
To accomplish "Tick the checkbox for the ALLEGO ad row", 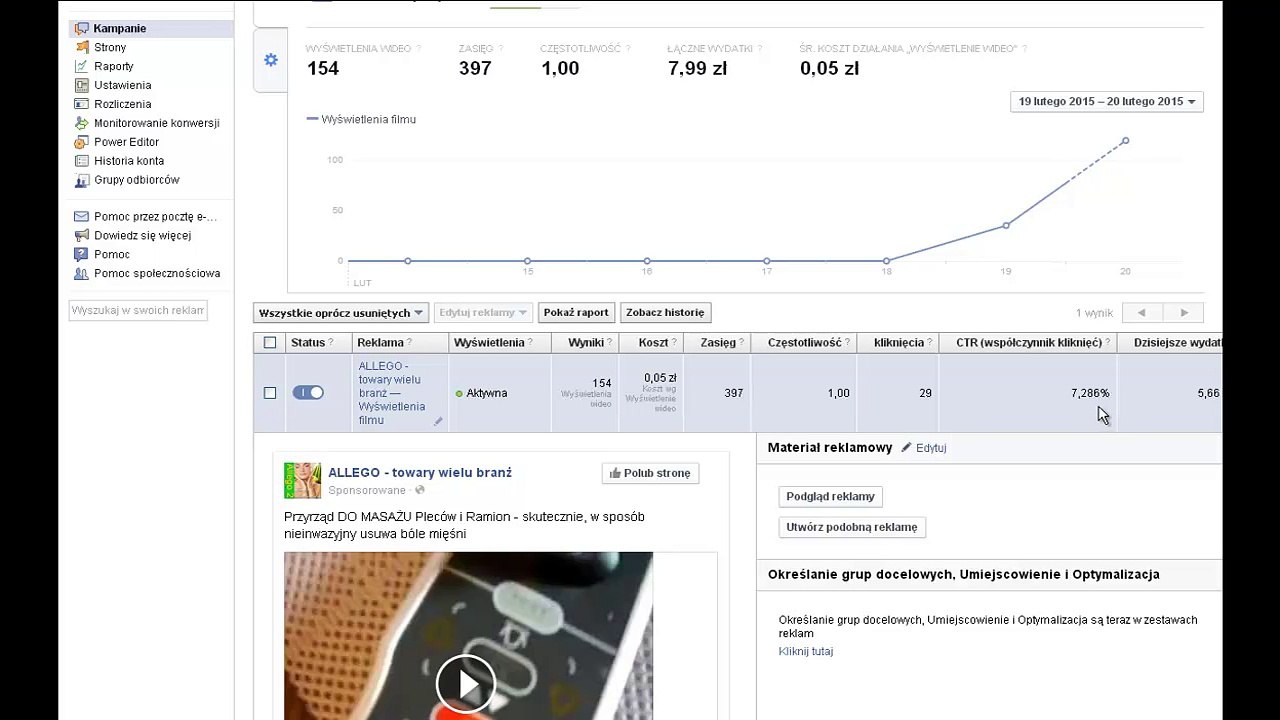I will pos(270,393).
